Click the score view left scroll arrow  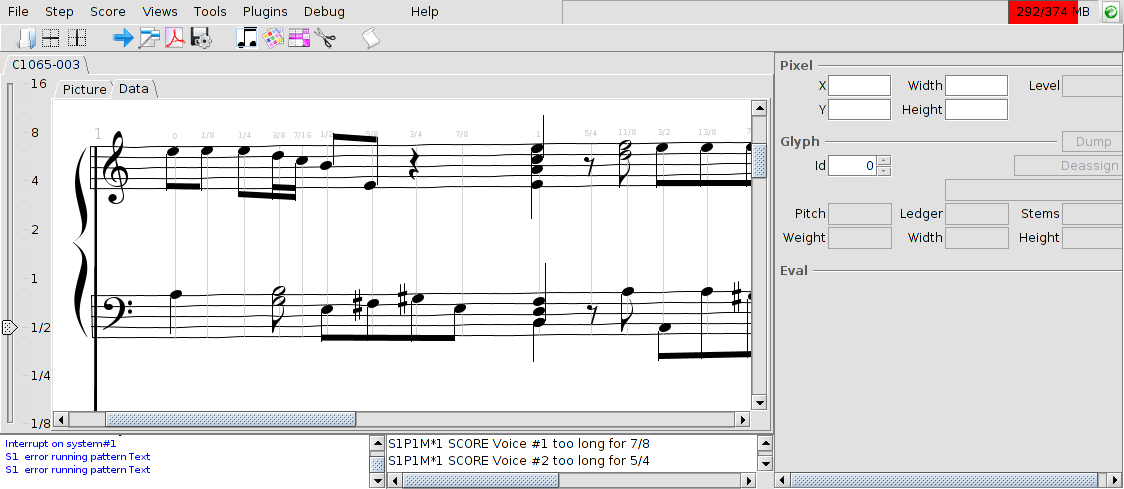tap(62, 419)
